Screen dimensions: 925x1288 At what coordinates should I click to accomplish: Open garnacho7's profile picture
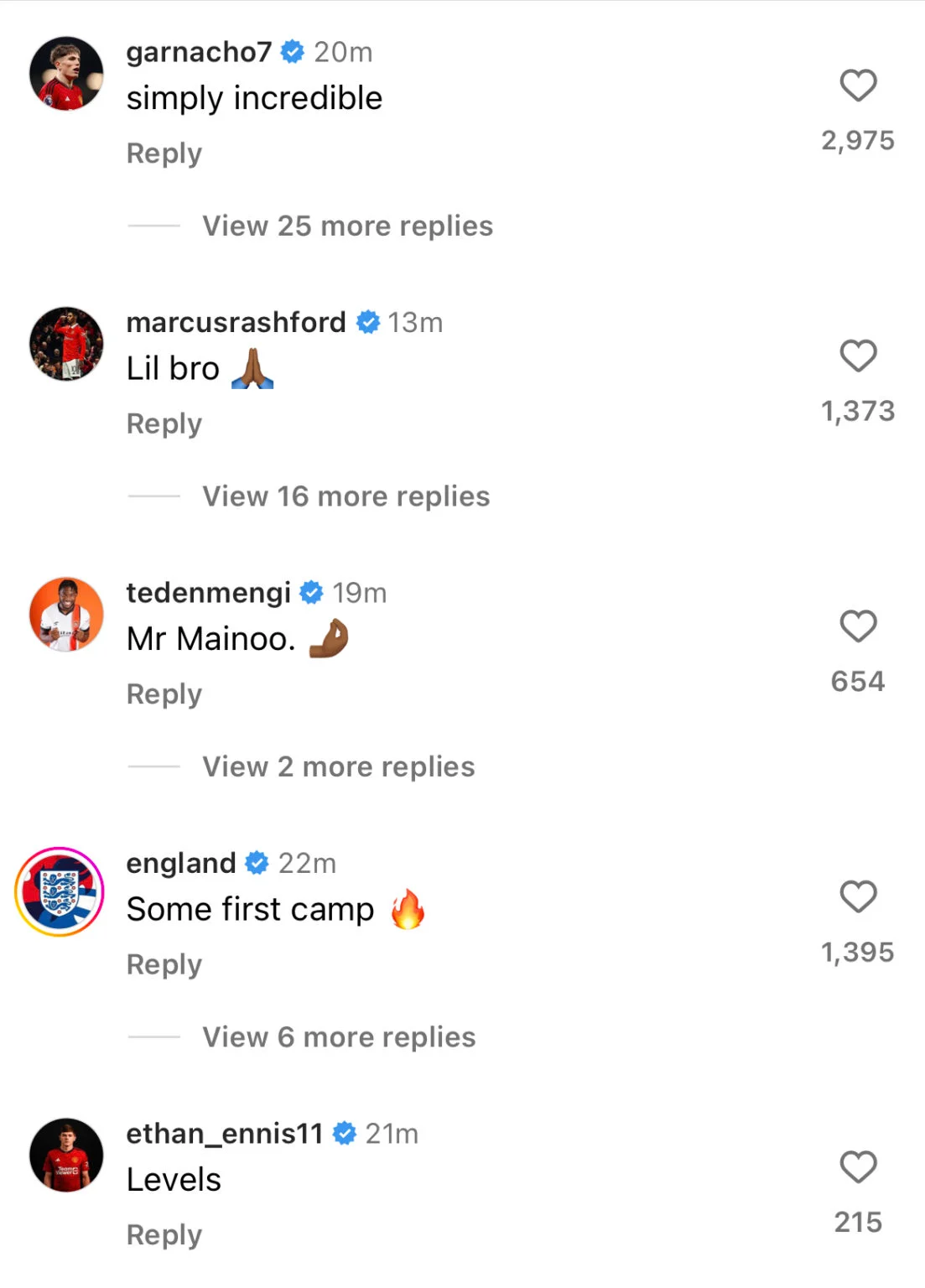point(66,74)
